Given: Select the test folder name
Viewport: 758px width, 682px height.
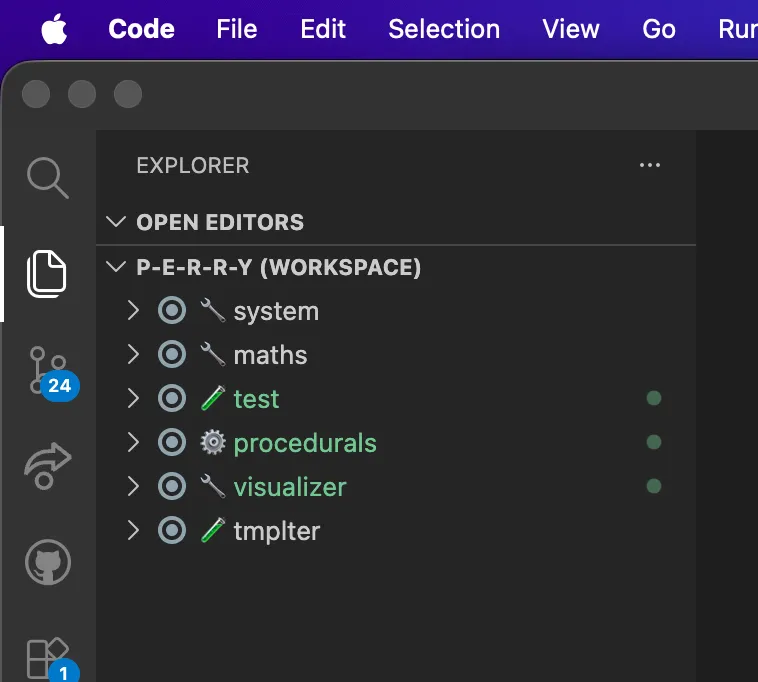Looking at the screenshot, I should point(256,399).
